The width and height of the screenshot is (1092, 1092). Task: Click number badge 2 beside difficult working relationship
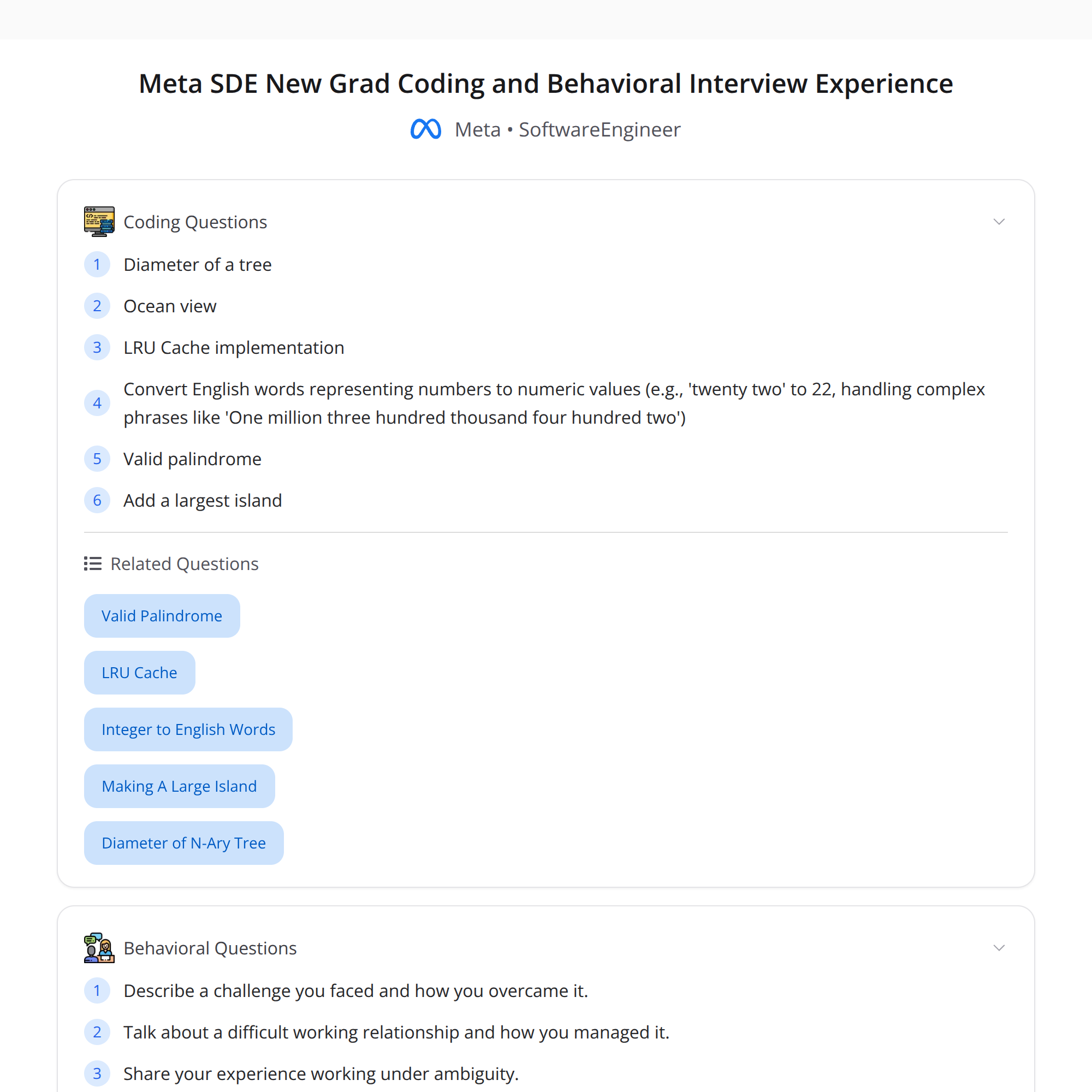tap(97, 1032)
